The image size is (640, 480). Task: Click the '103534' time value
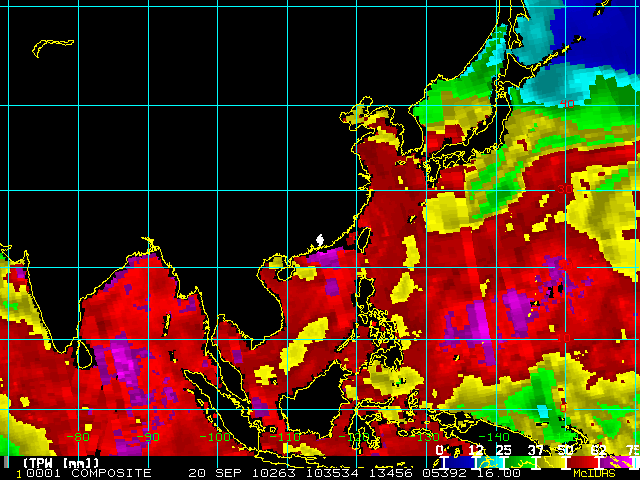point(332,473)
